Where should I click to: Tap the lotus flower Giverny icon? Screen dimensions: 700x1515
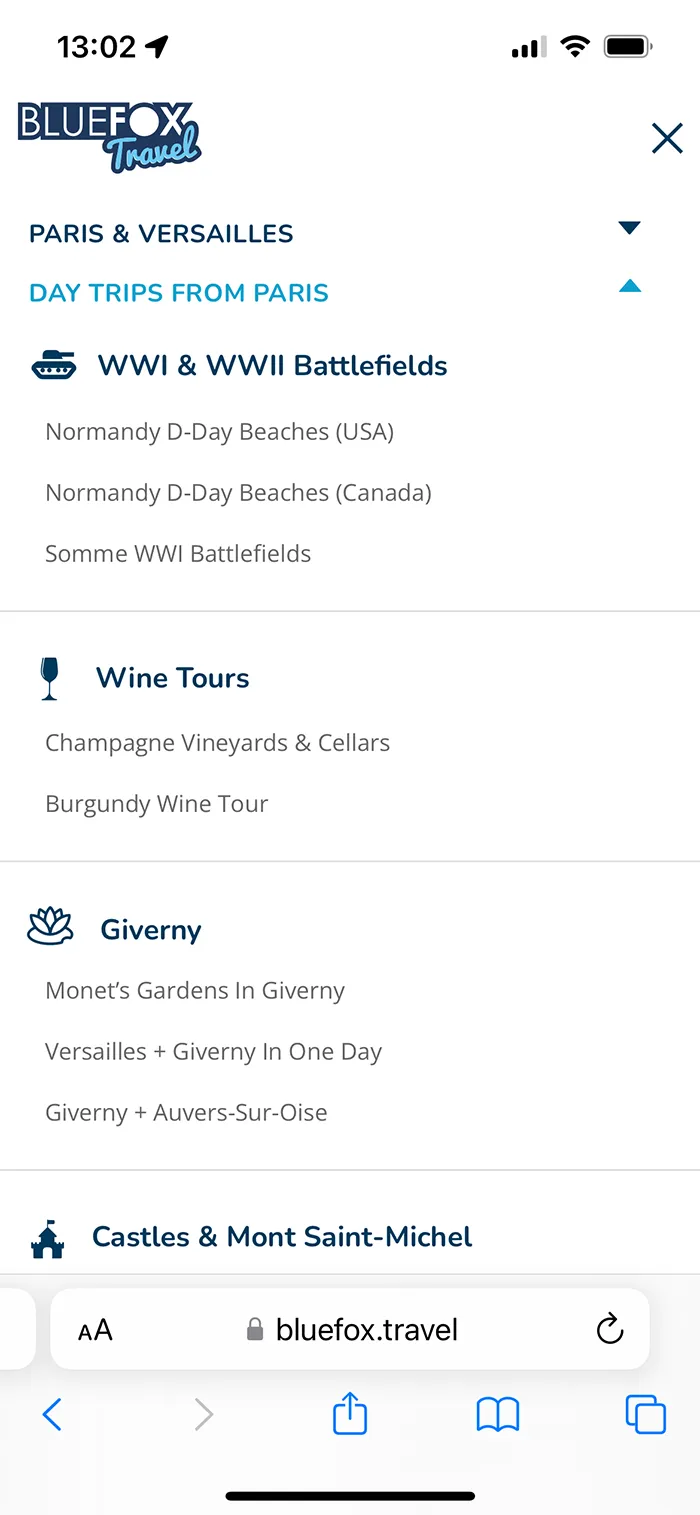point(50,929)
